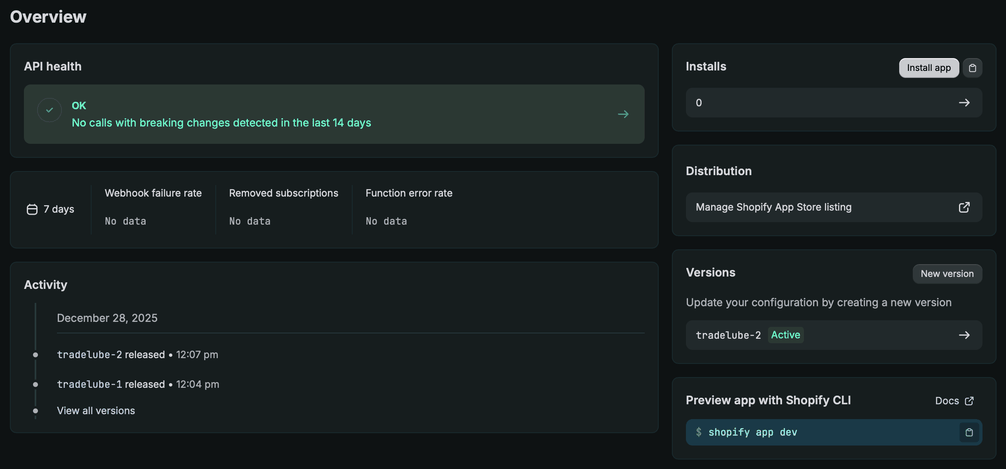1006x469 pixels.
Task: Click the green checkmark icon in API health
Action: 49,110
